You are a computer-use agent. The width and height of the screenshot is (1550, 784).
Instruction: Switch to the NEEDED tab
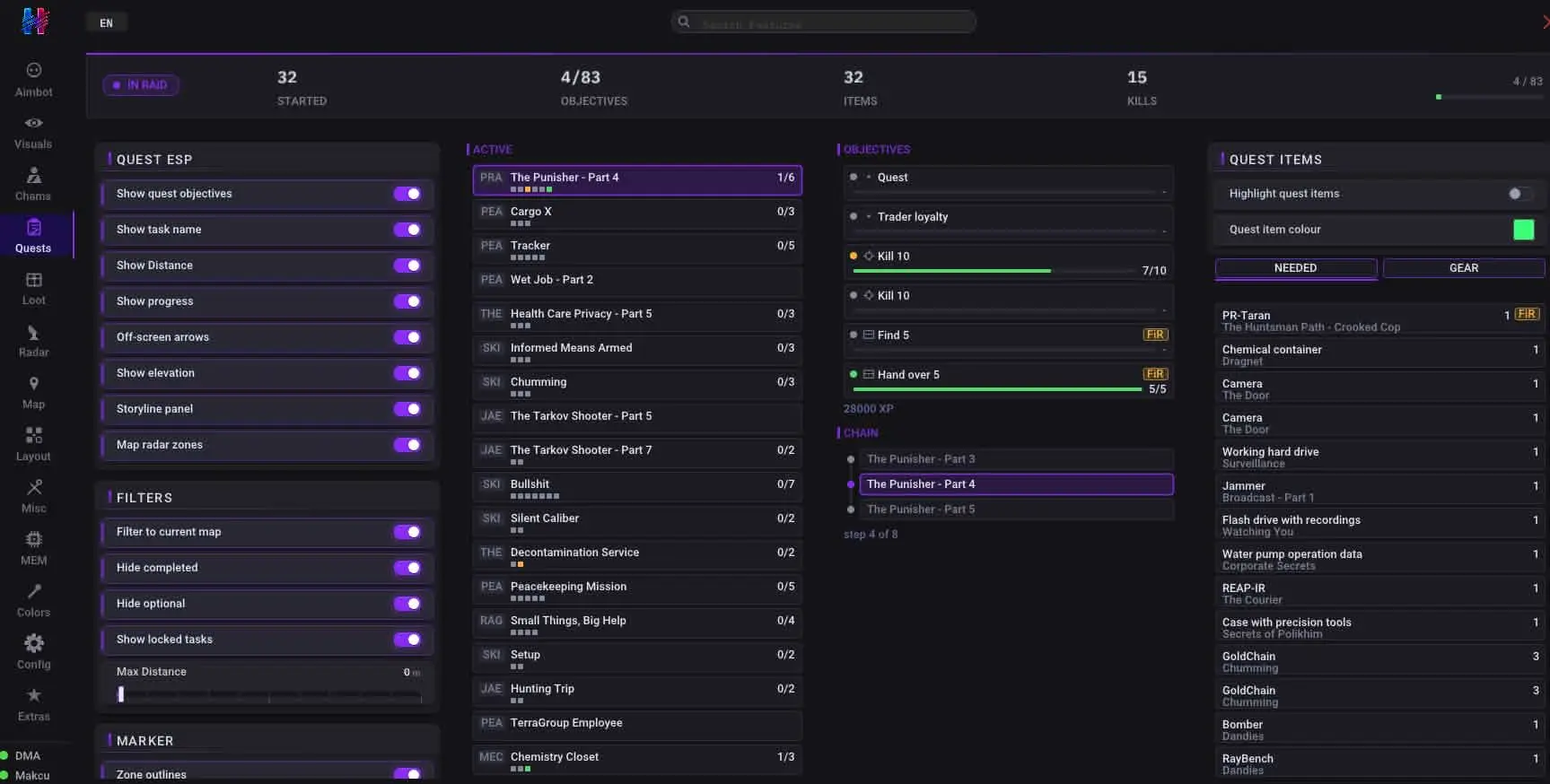(1296, 268)
